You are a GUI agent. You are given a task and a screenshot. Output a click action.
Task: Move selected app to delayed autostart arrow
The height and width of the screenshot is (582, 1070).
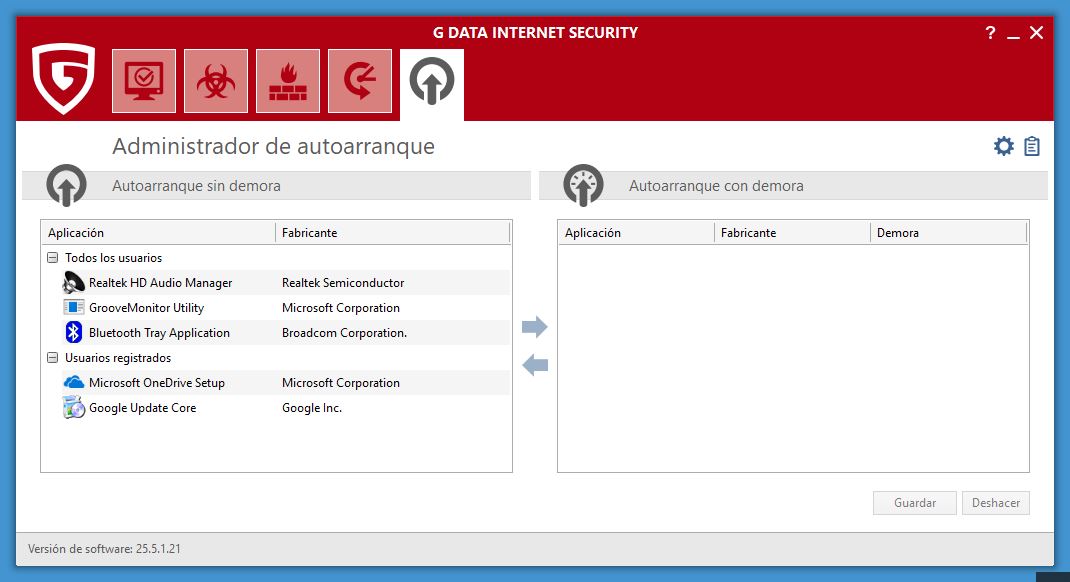coord(534,327)
